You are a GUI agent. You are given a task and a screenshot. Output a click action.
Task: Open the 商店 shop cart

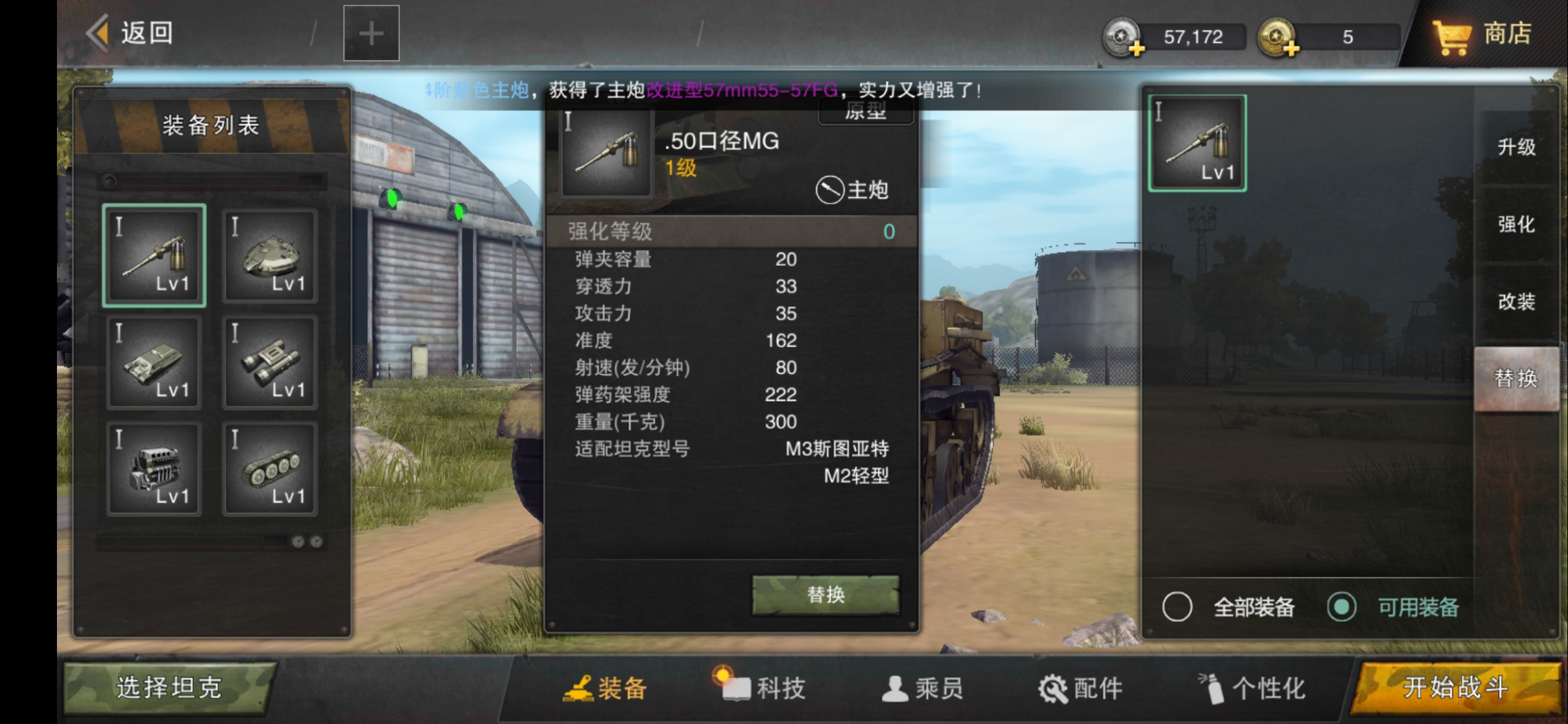[1482, 35]
